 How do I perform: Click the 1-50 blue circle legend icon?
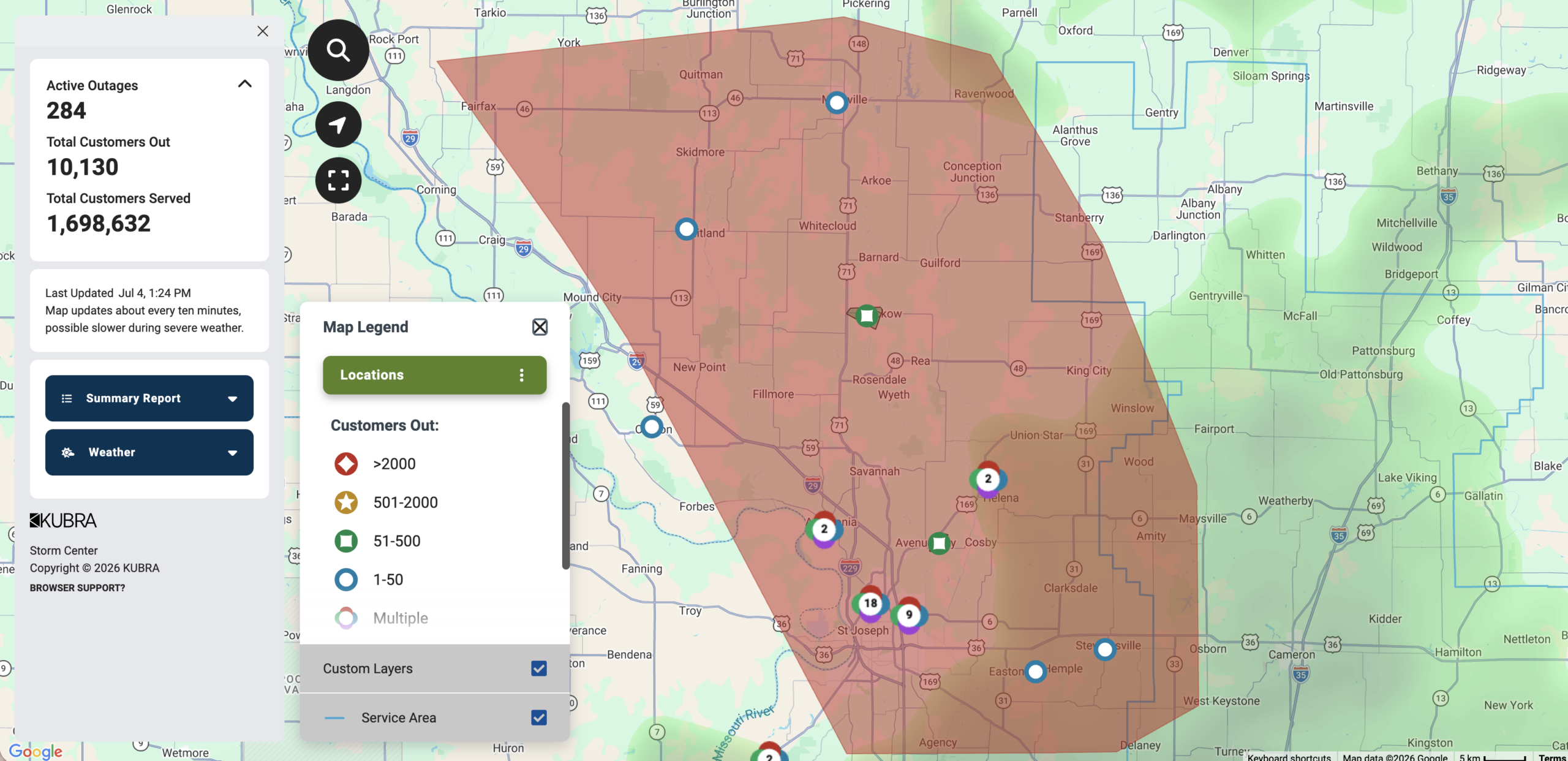click(346, 580)
